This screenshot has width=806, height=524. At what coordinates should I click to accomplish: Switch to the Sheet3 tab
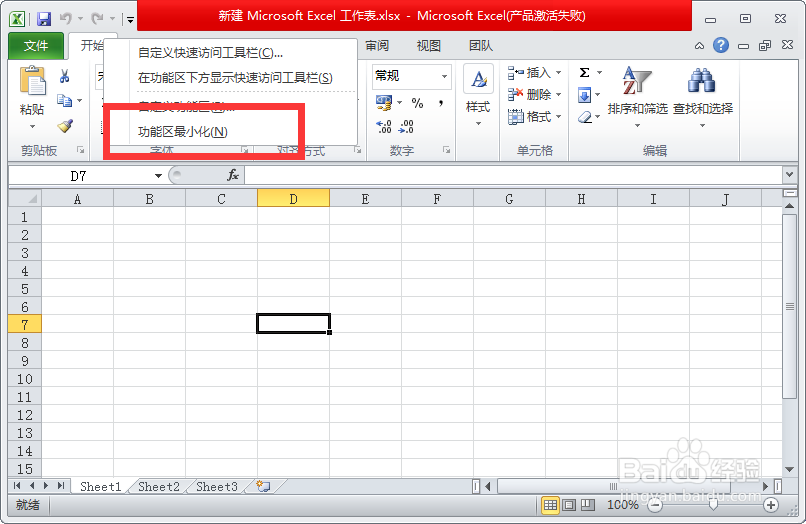coord(216,486)
